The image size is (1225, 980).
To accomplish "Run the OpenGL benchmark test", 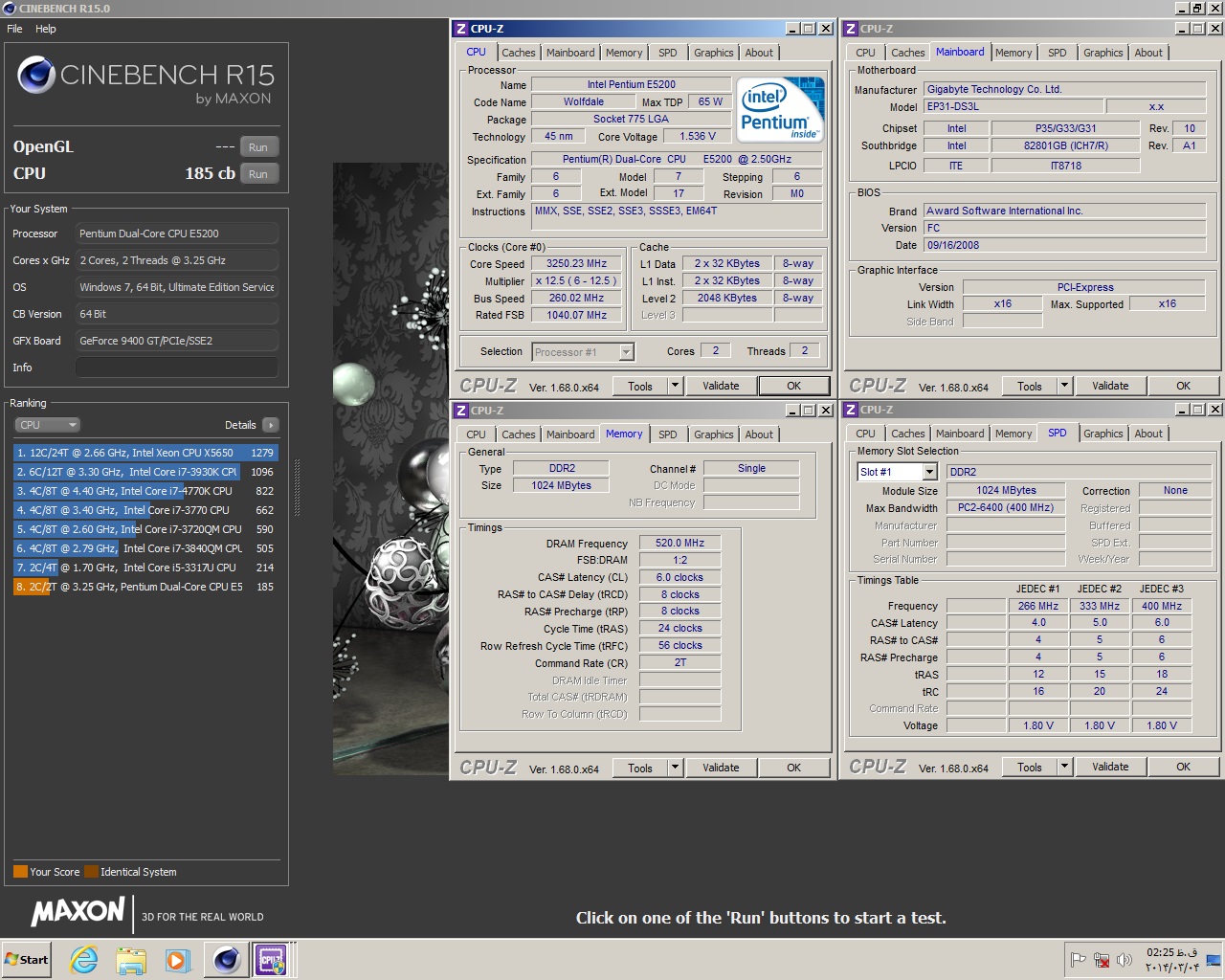I will (258, 147).
